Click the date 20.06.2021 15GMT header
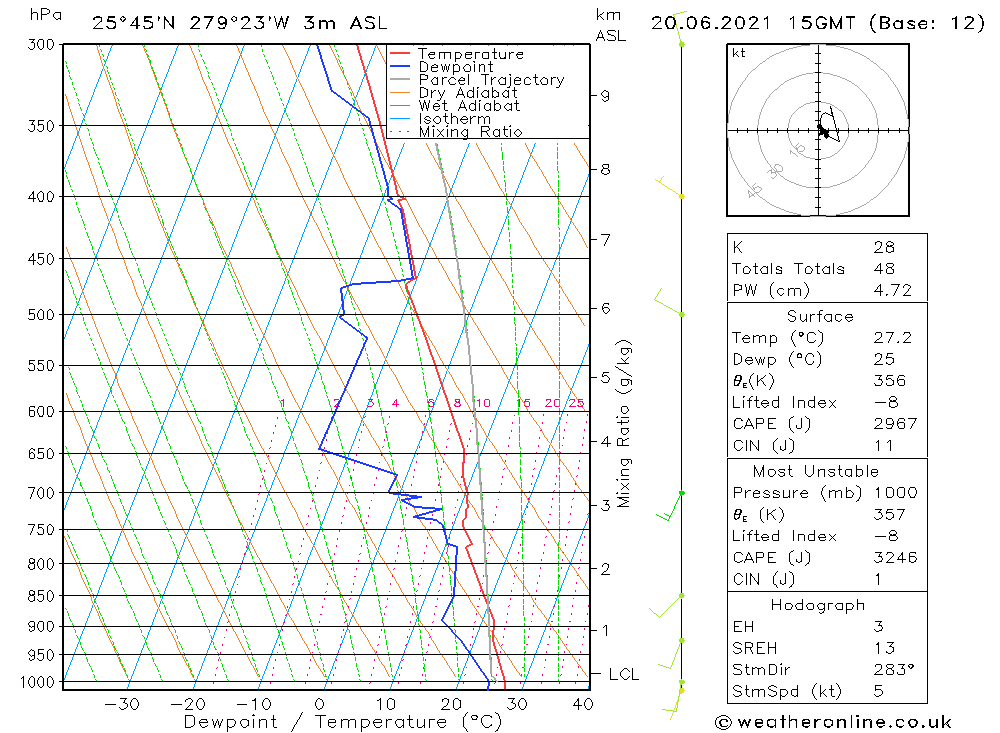Image resolution: width=1000 pixels, height=733 pixels. tap(753, 23)
